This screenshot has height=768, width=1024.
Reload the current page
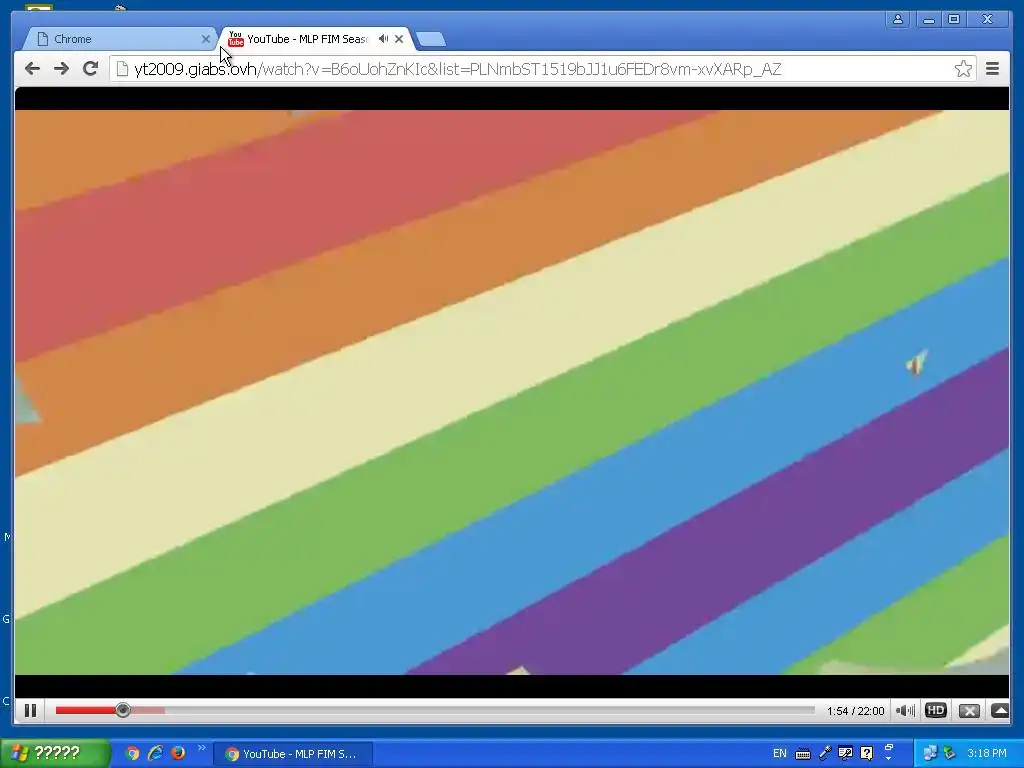(91, 69)
